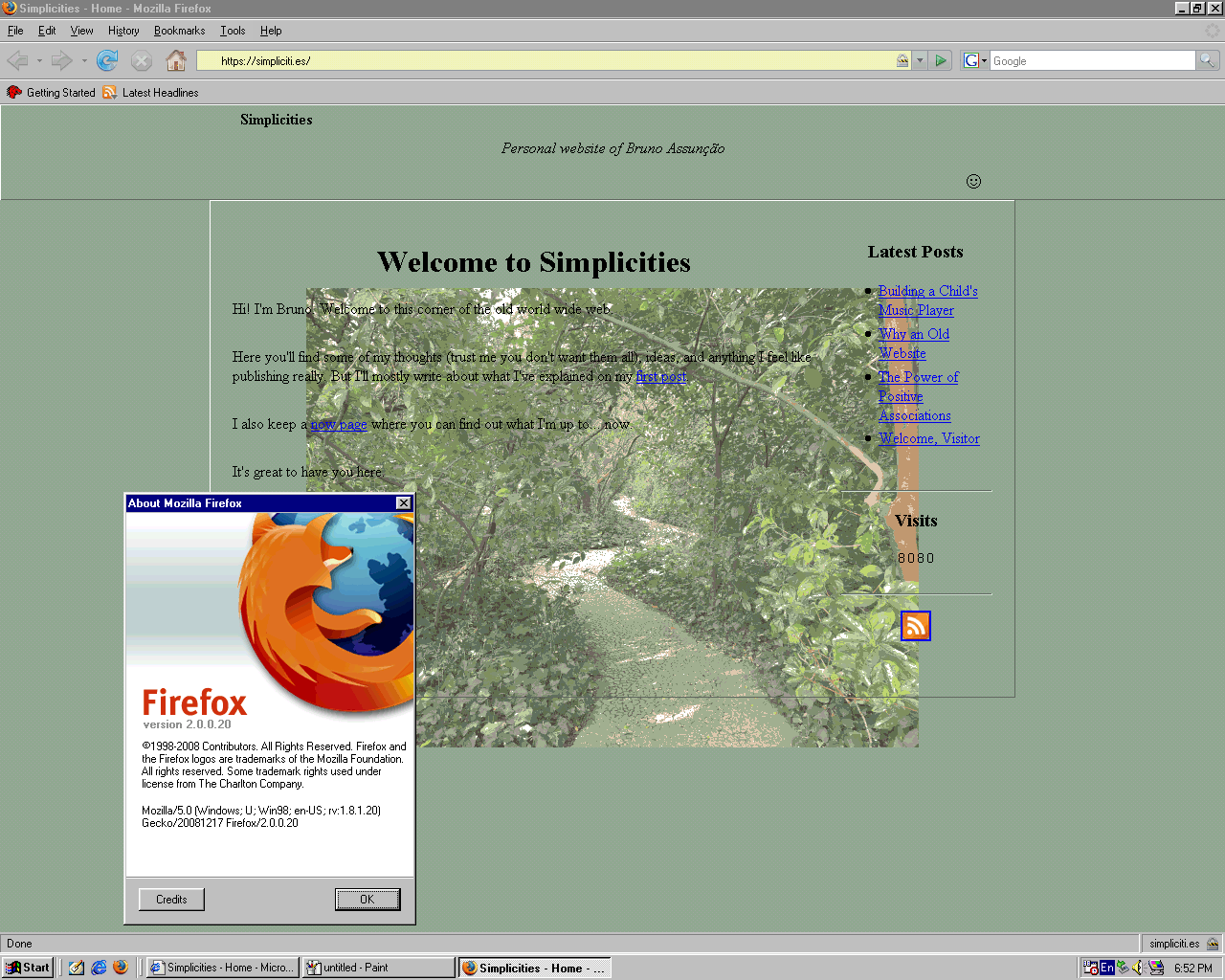Click the lock icon inside the address bar
The image size is (1225, 980).
point(902,60)
